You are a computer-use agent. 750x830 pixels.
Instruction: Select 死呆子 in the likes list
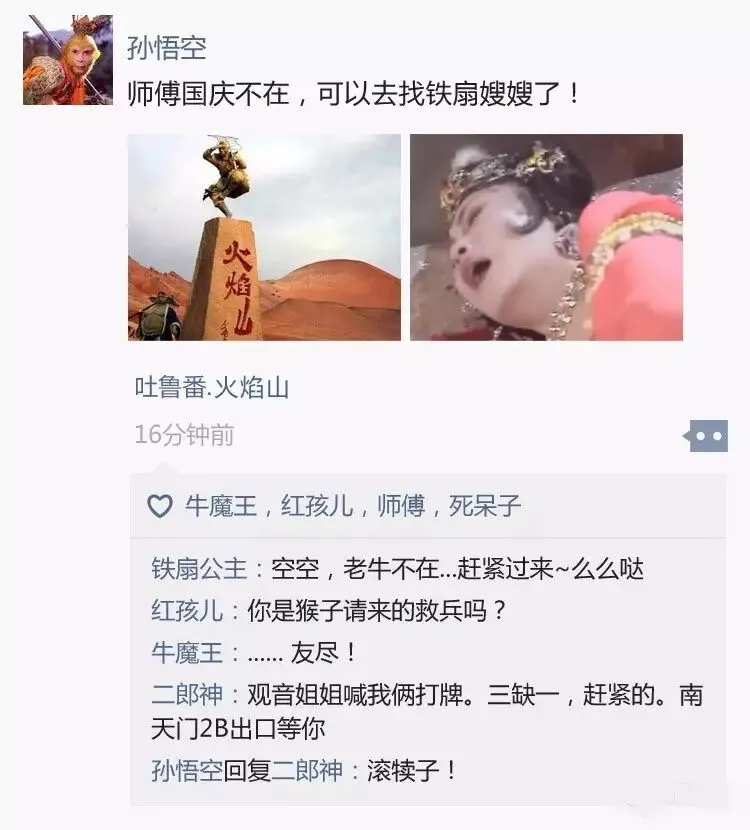click(x=485, y=506)
